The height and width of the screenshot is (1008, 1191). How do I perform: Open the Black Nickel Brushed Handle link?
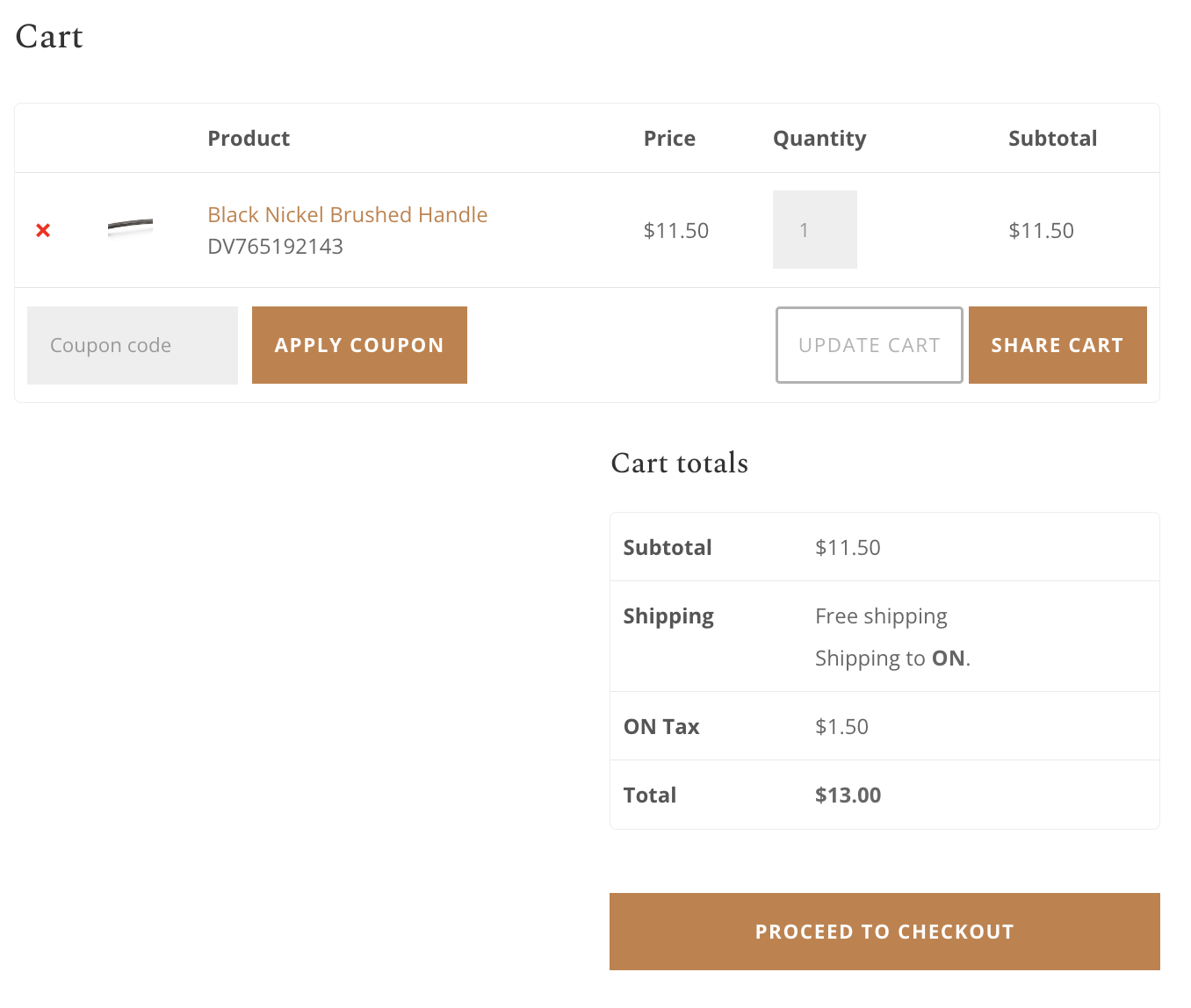pyautogui.click(x=347, y=215)
